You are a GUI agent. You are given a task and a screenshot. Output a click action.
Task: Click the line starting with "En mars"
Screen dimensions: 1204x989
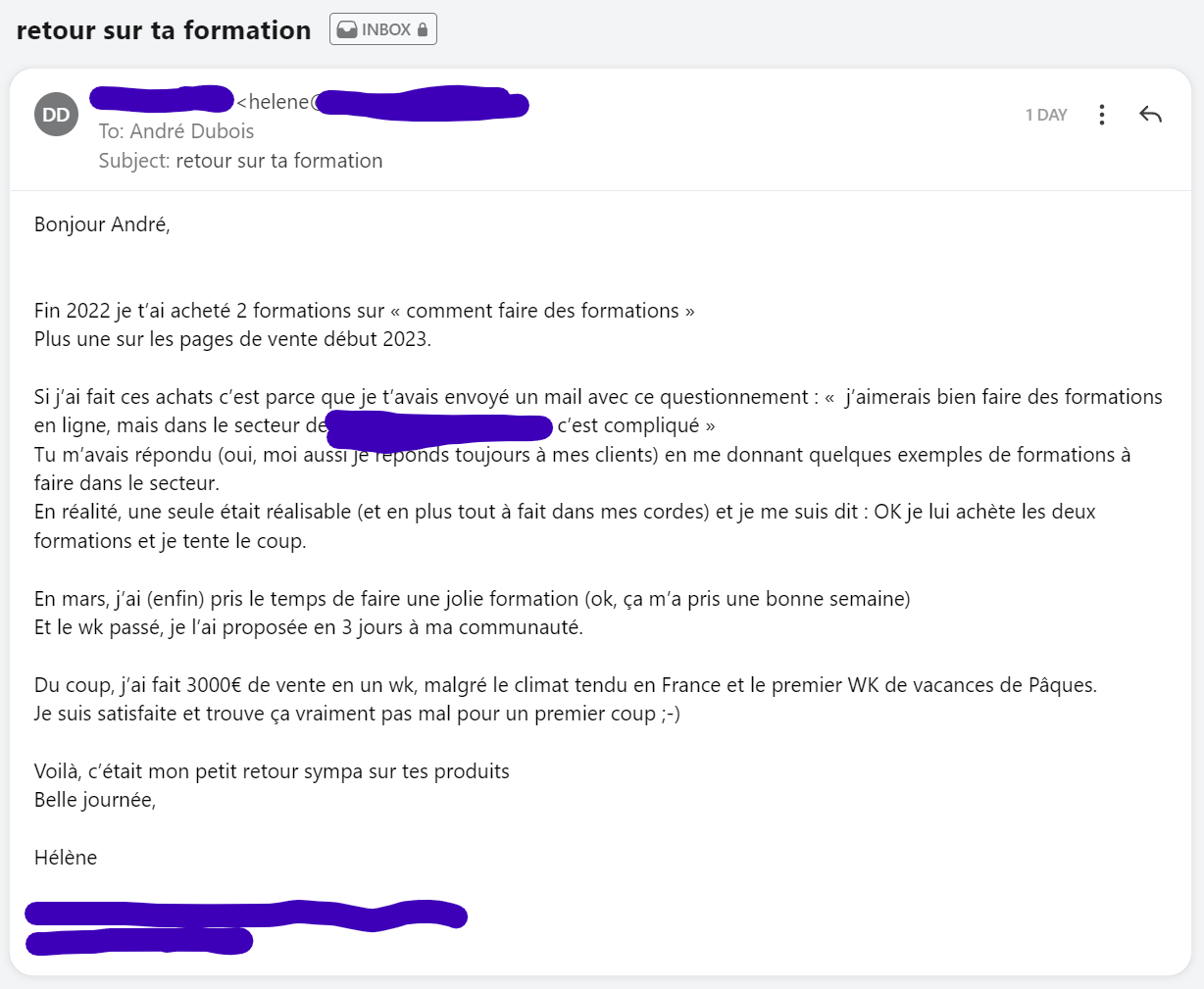(x=472, y=599)
